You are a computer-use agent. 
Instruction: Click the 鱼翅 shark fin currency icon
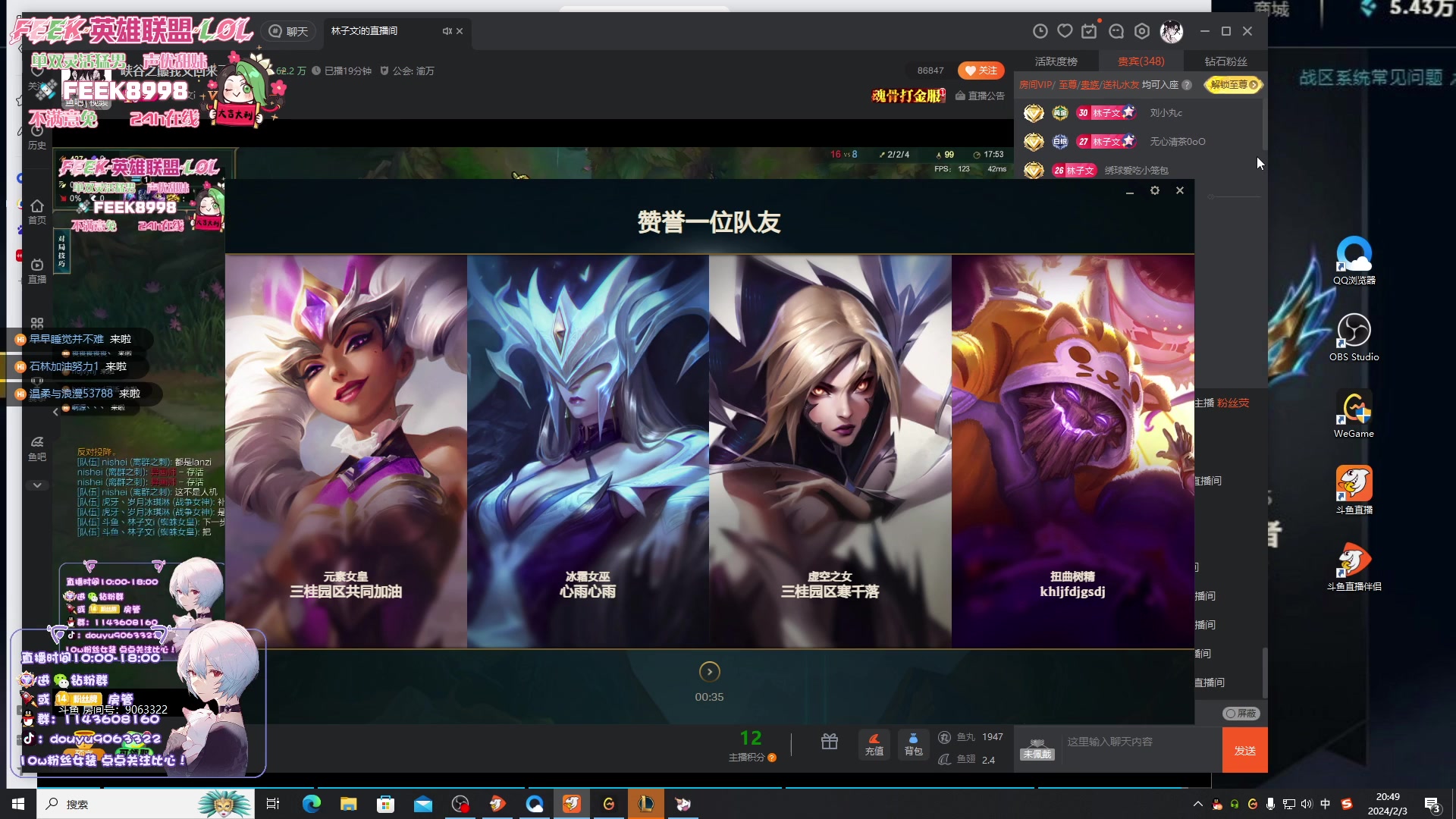(x=945, y=759)
